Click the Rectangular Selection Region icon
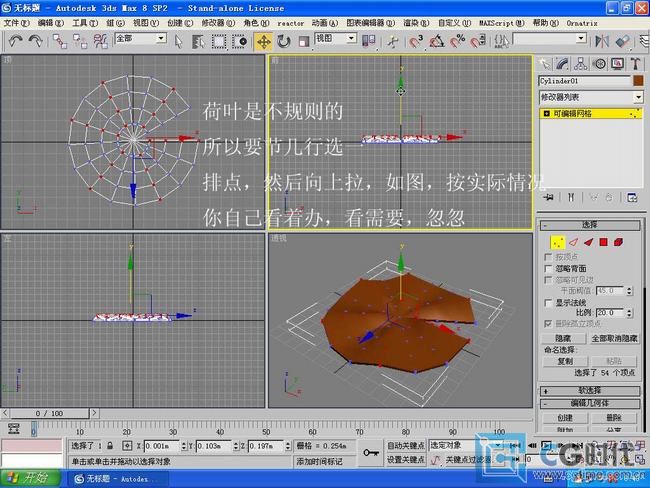This screenshot has height=488, width=650. [x=219, y=41]
